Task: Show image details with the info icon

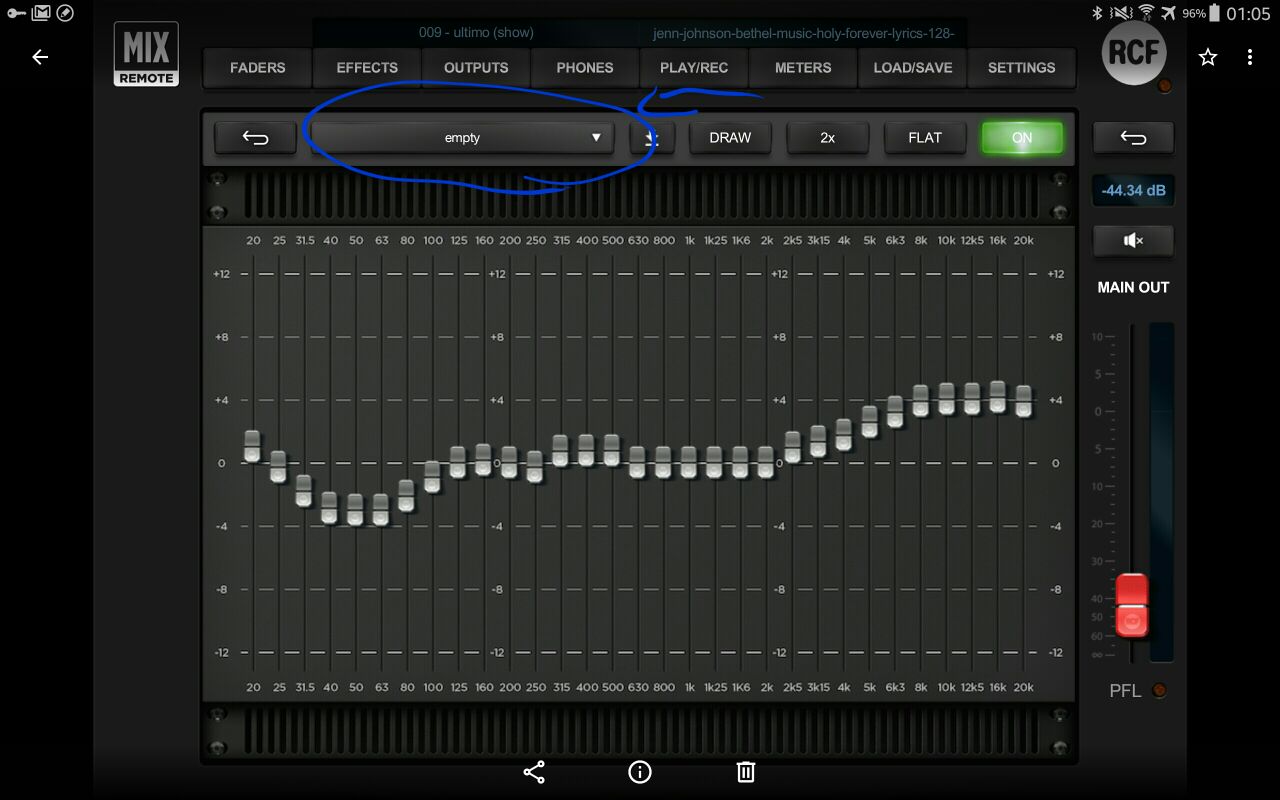Action: tap(640, 772)
